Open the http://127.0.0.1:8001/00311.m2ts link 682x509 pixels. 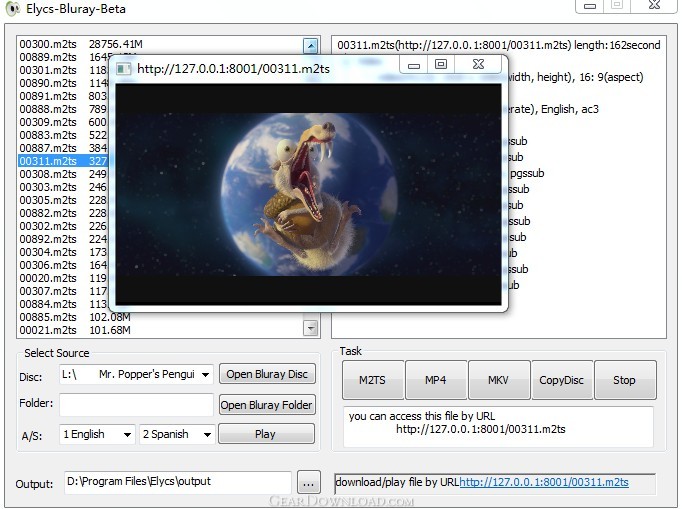pyautogui.click(x=544, y=482)
